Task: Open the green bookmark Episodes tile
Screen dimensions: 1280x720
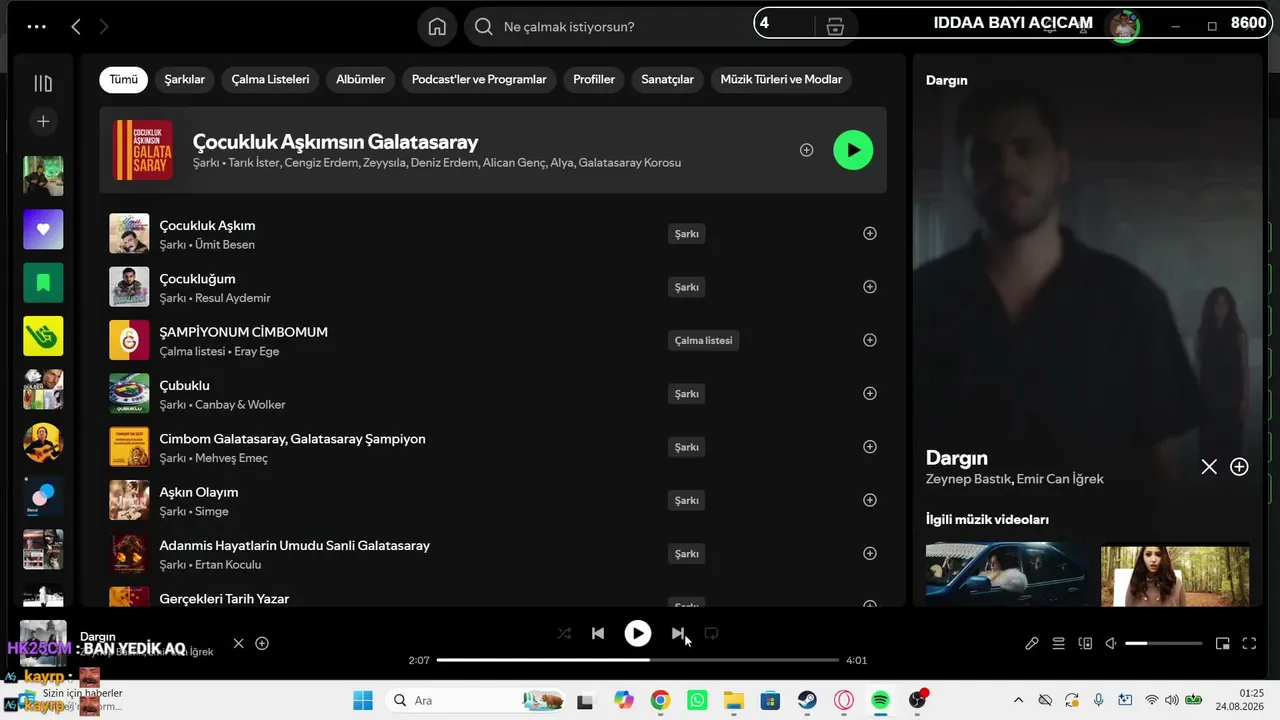Action: coord(43,283)
